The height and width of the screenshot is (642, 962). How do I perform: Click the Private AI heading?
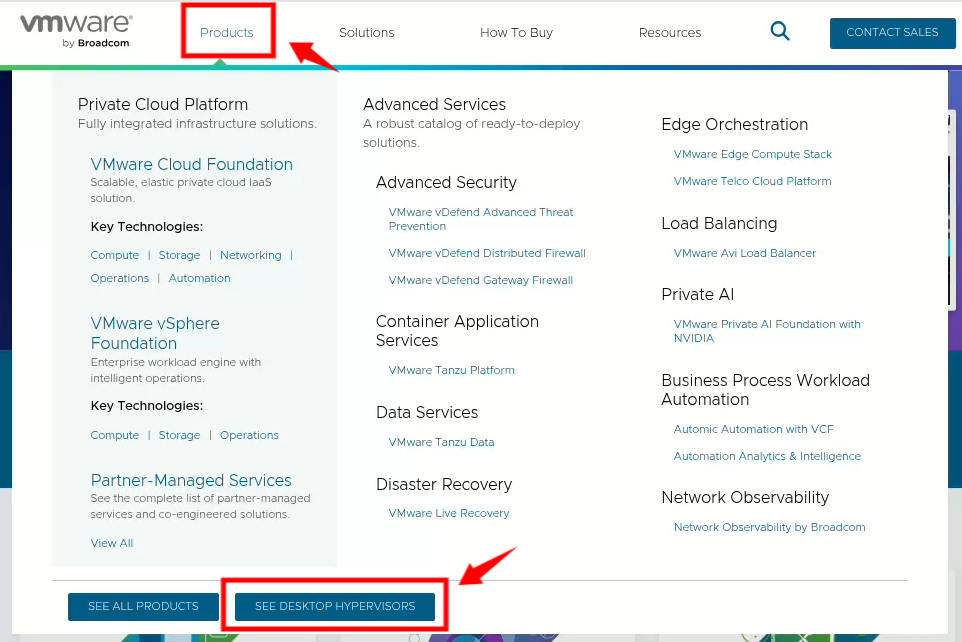coord(698,295)
